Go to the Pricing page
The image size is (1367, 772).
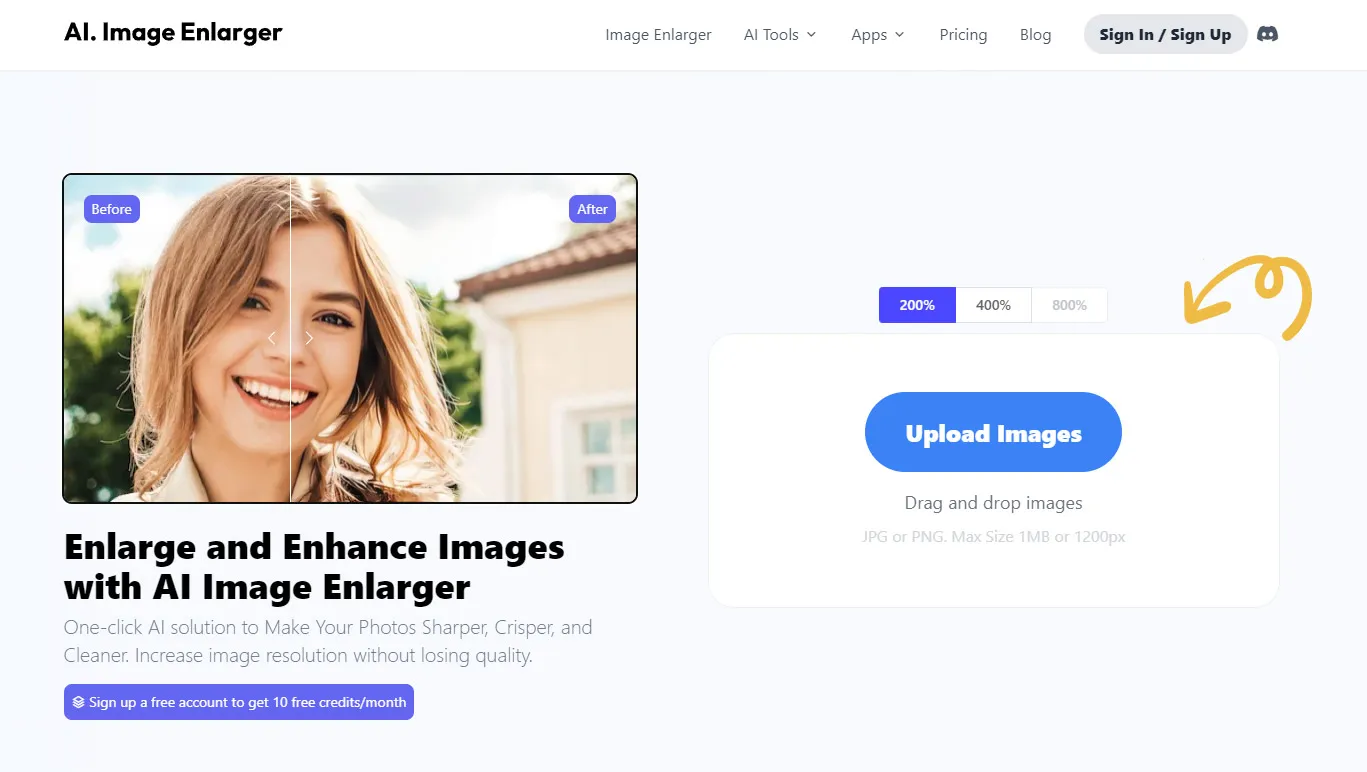[963, 34]
